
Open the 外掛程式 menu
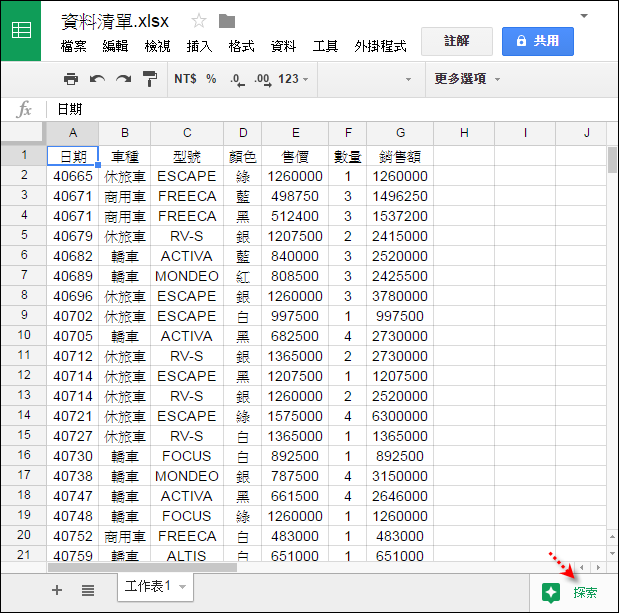click(380, 46)
